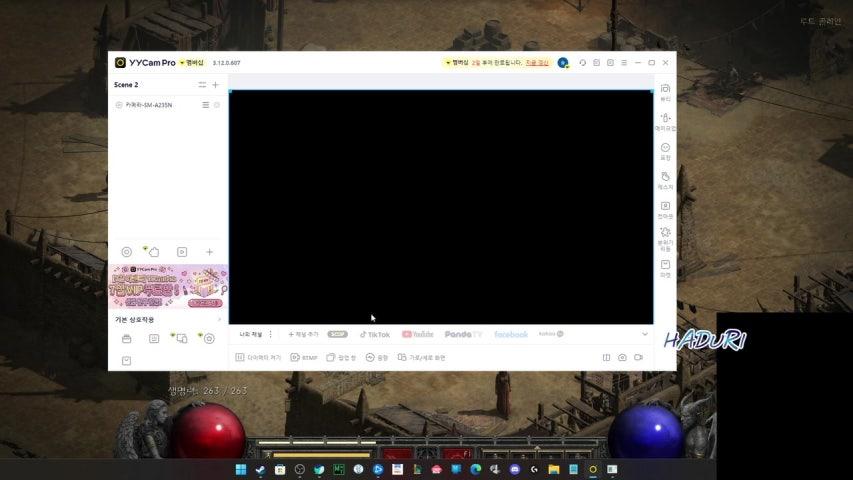This screenshot has height=480, width=853.
Task: Click the renew now membership link
Action: coord(537,63)
